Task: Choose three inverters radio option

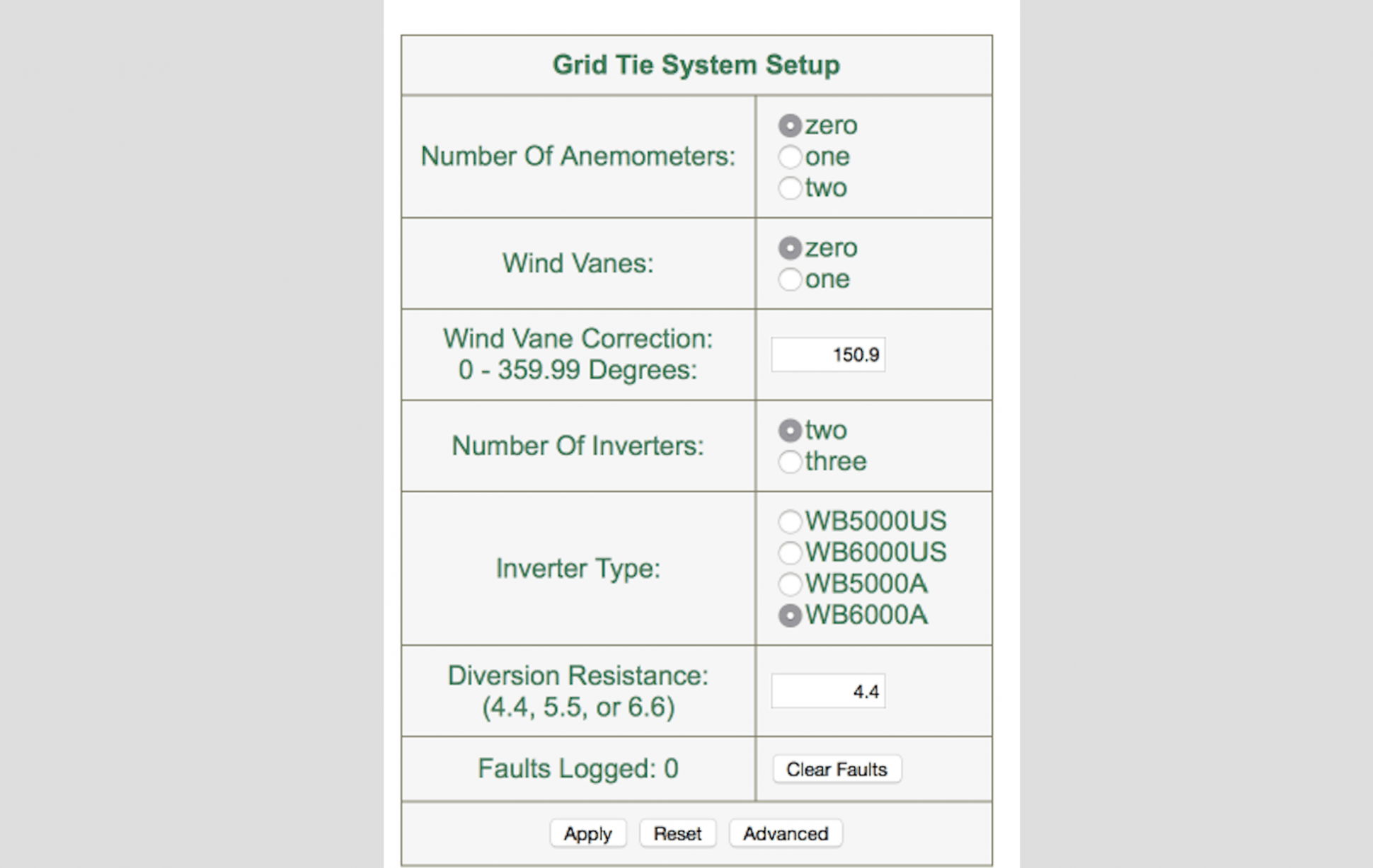Action: (790, 462)
